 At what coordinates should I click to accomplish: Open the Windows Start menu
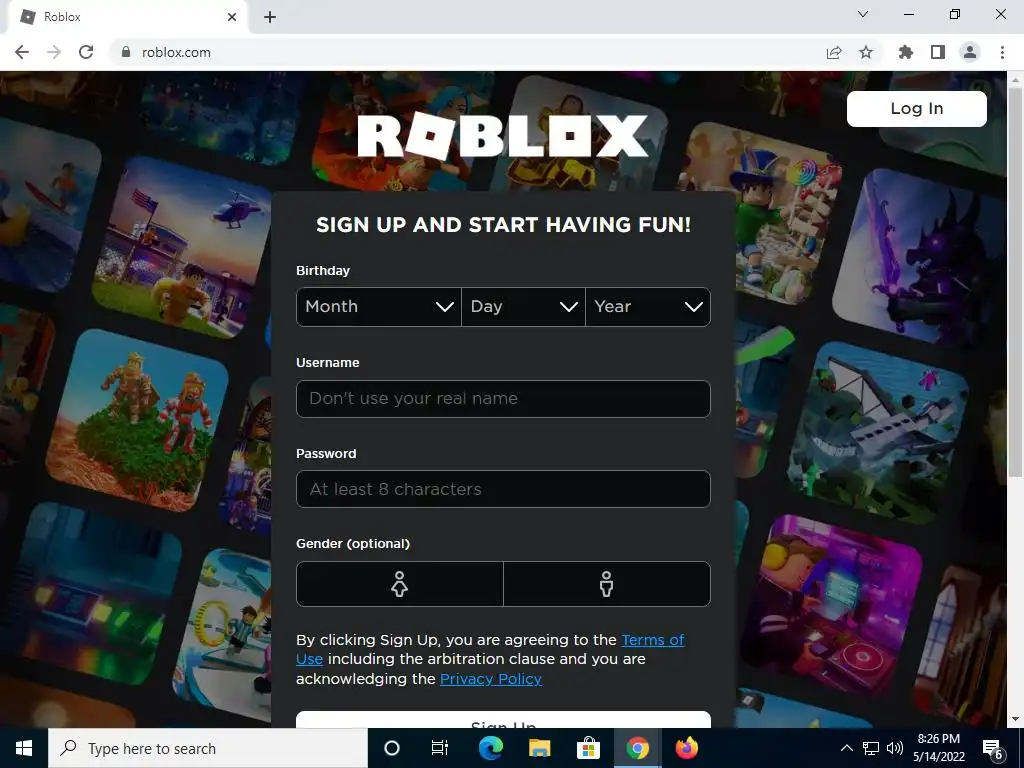pyautogui.click(x=24, y=748)
